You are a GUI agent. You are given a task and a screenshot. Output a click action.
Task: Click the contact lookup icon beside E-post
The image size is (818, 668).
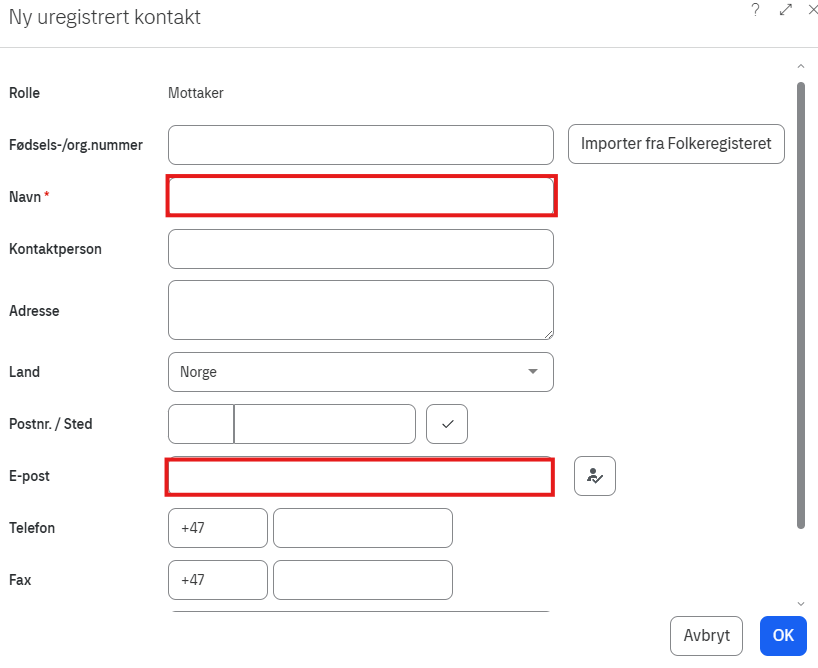(595, 476)
